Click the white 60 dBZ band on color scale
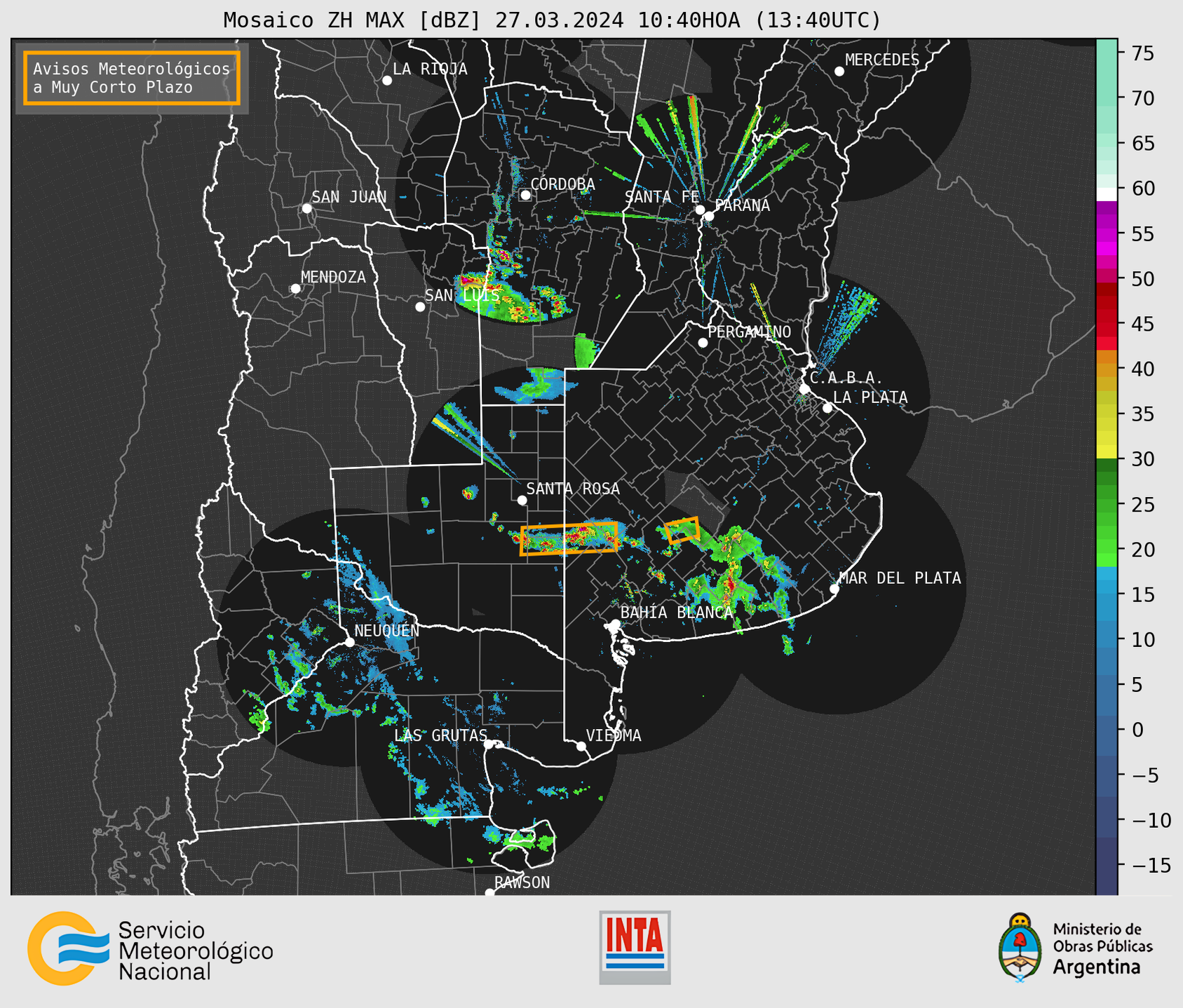1183x1008 pixels. tap(1107, 194)
